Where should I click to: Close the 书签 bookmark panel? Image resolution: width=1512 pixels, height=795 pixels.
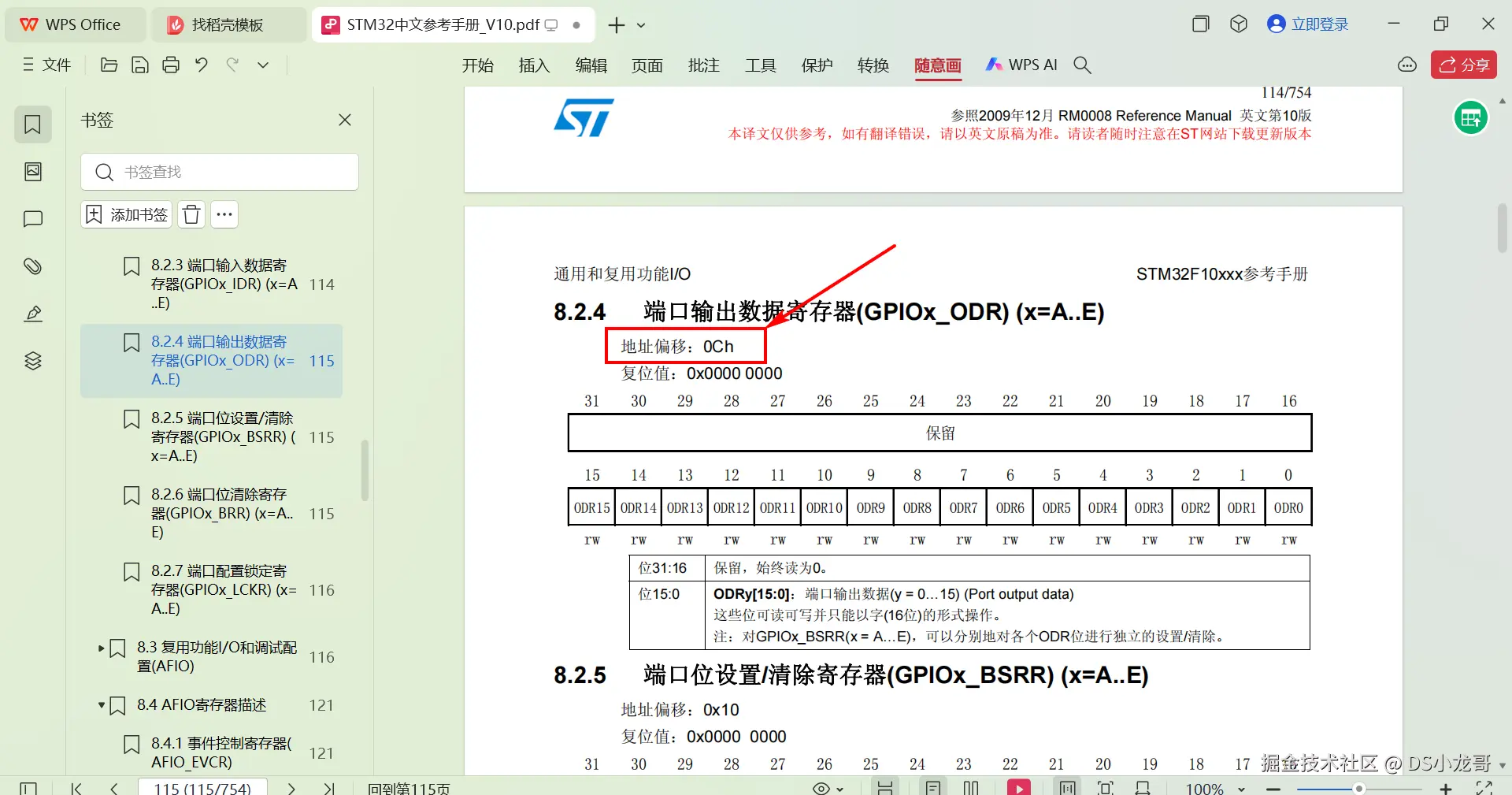[345, 120]
